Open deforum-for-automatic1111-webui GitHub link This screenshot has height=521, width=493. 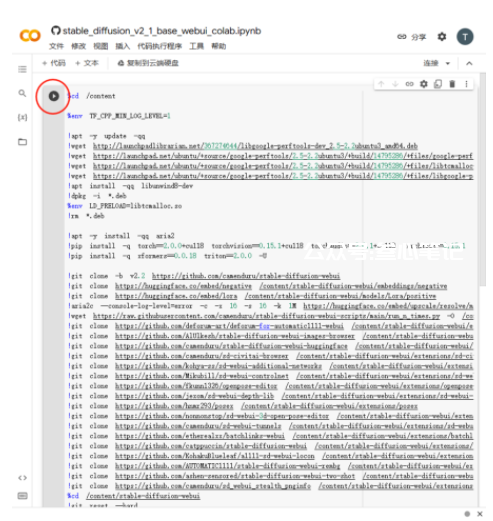tap(229, 326)
